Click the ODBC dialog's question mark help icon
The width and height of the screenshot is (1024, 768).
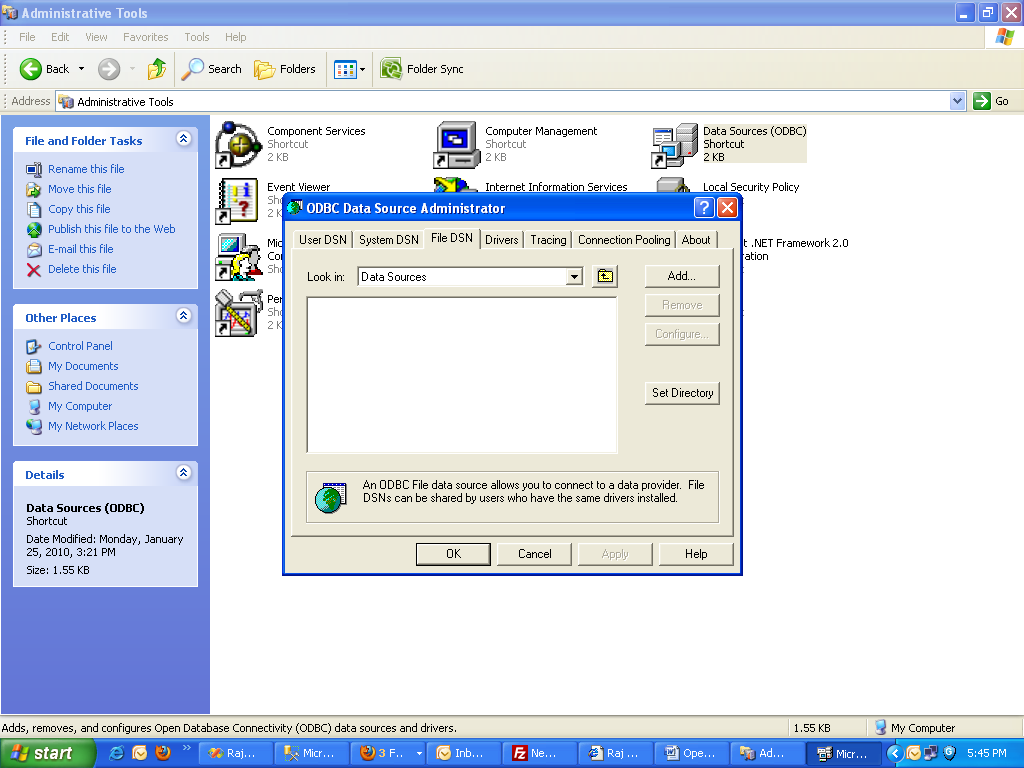coord(704,208)
